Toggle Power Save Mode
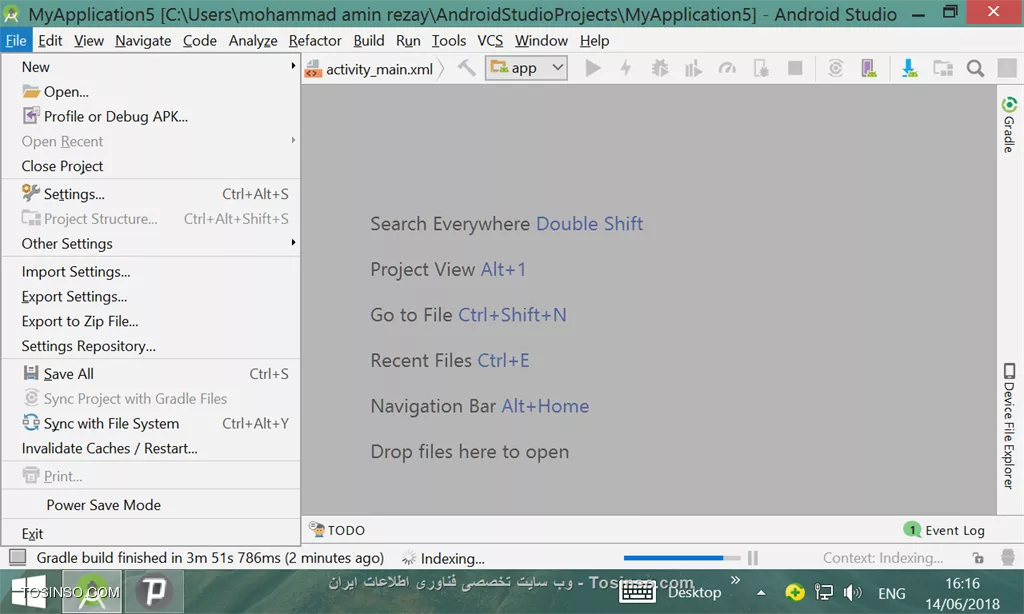This screenshot has height=614, width=1024. tap(151, 505)
